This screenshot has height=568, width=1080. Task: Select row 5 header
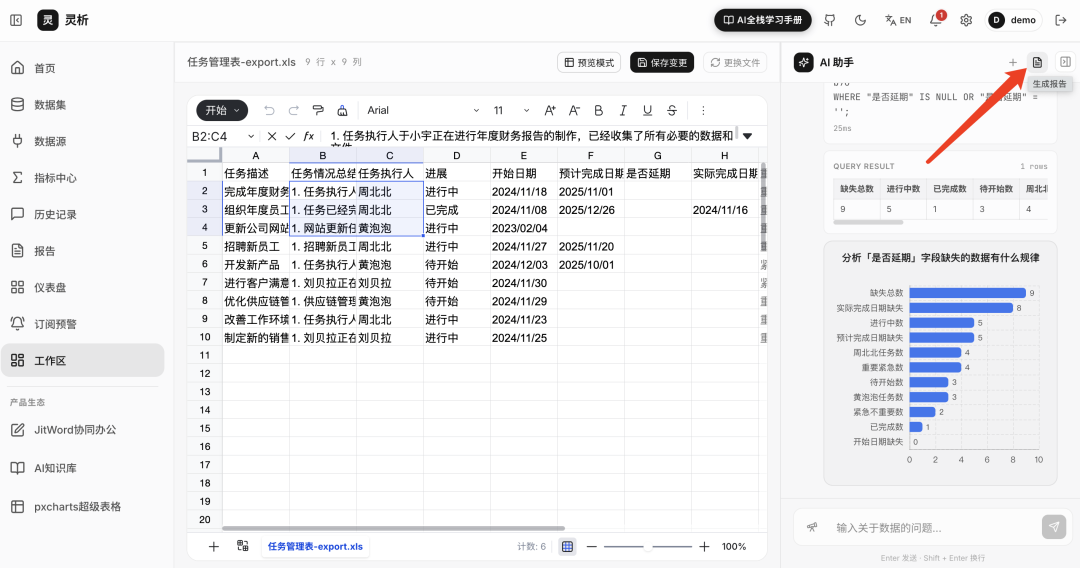[x=205, y=246]
